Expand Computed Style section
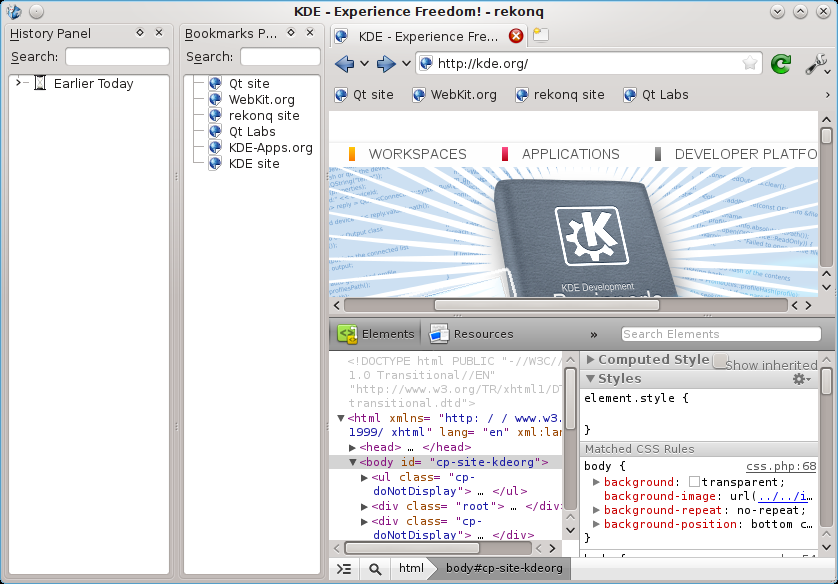 tap(591, 360)
